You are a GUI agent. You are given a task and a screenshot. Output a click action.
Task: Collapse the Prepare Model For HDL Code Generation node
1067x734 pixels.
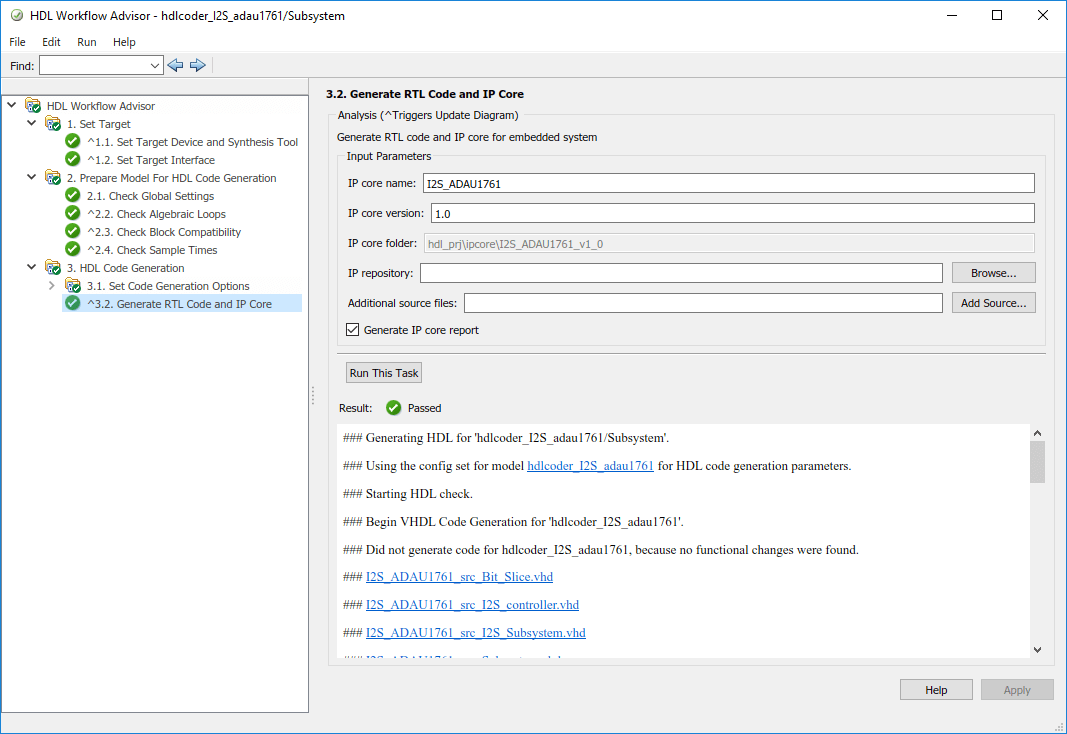(x=32, y=178)
